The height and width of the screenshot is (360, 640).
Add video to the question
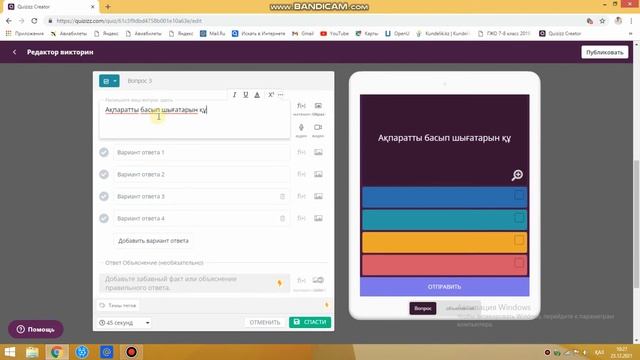(318, 127)
